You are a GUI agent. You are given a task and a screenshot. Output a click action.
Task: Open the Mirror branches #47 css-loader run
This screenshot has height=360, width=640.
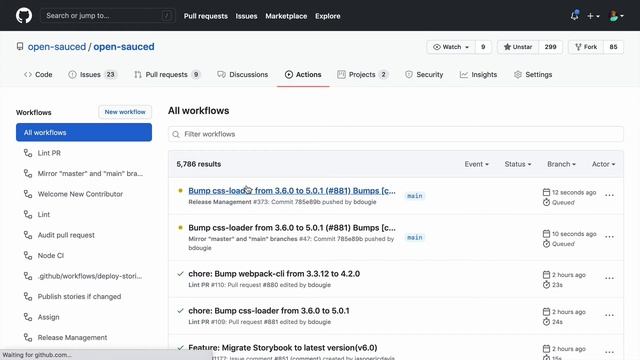pyautogui.click(x=292, y=228)
